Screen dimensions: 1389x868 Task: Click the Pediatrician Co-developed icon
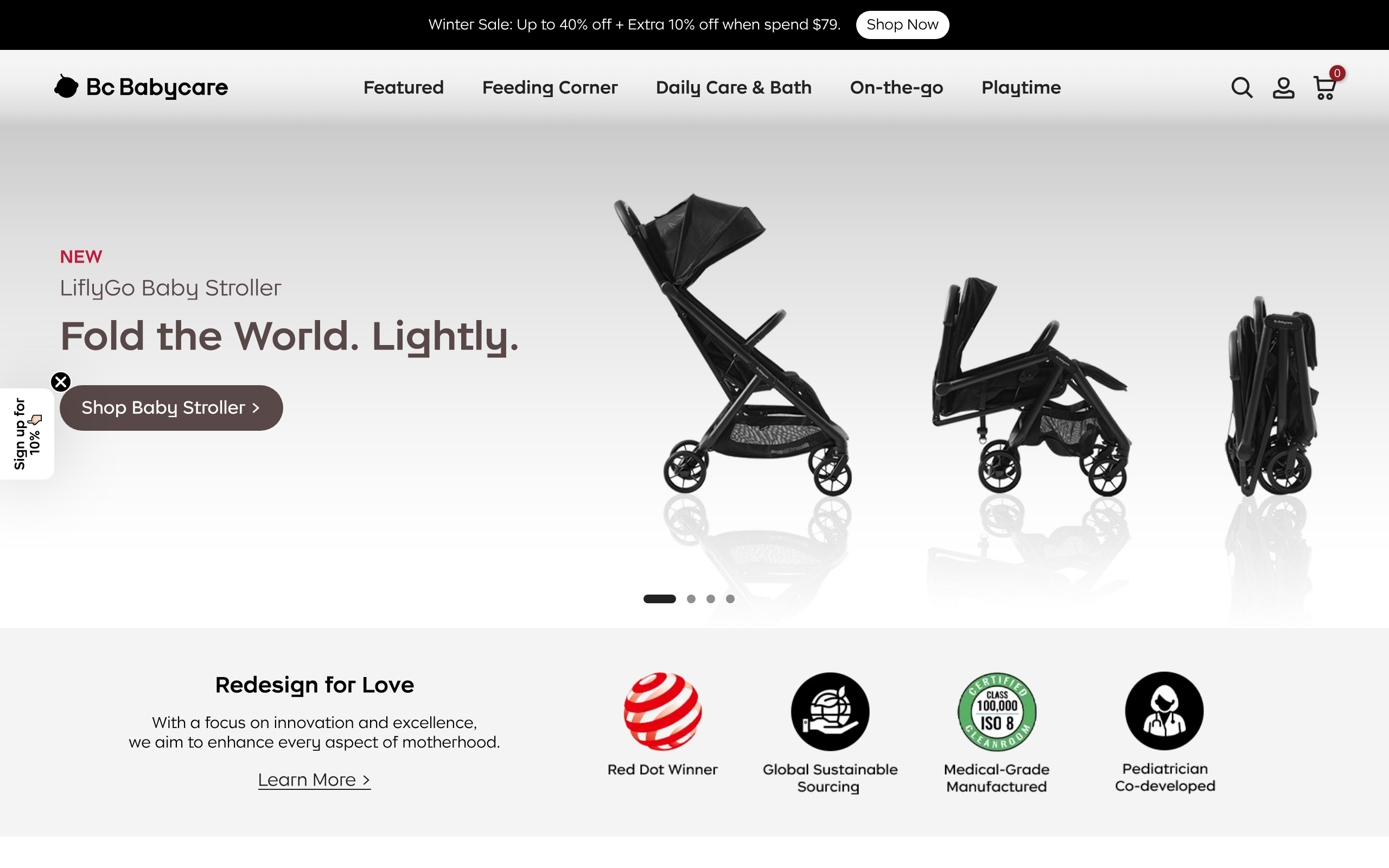[x=1164, y=711]
